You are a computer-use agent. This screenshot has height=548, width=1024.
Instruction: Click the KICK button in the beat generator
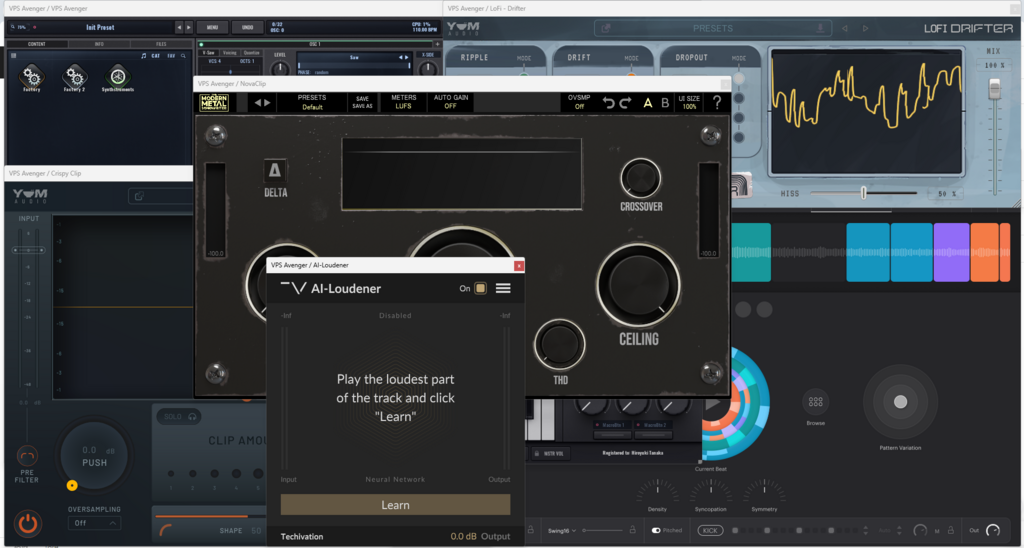tap(710, 530)
